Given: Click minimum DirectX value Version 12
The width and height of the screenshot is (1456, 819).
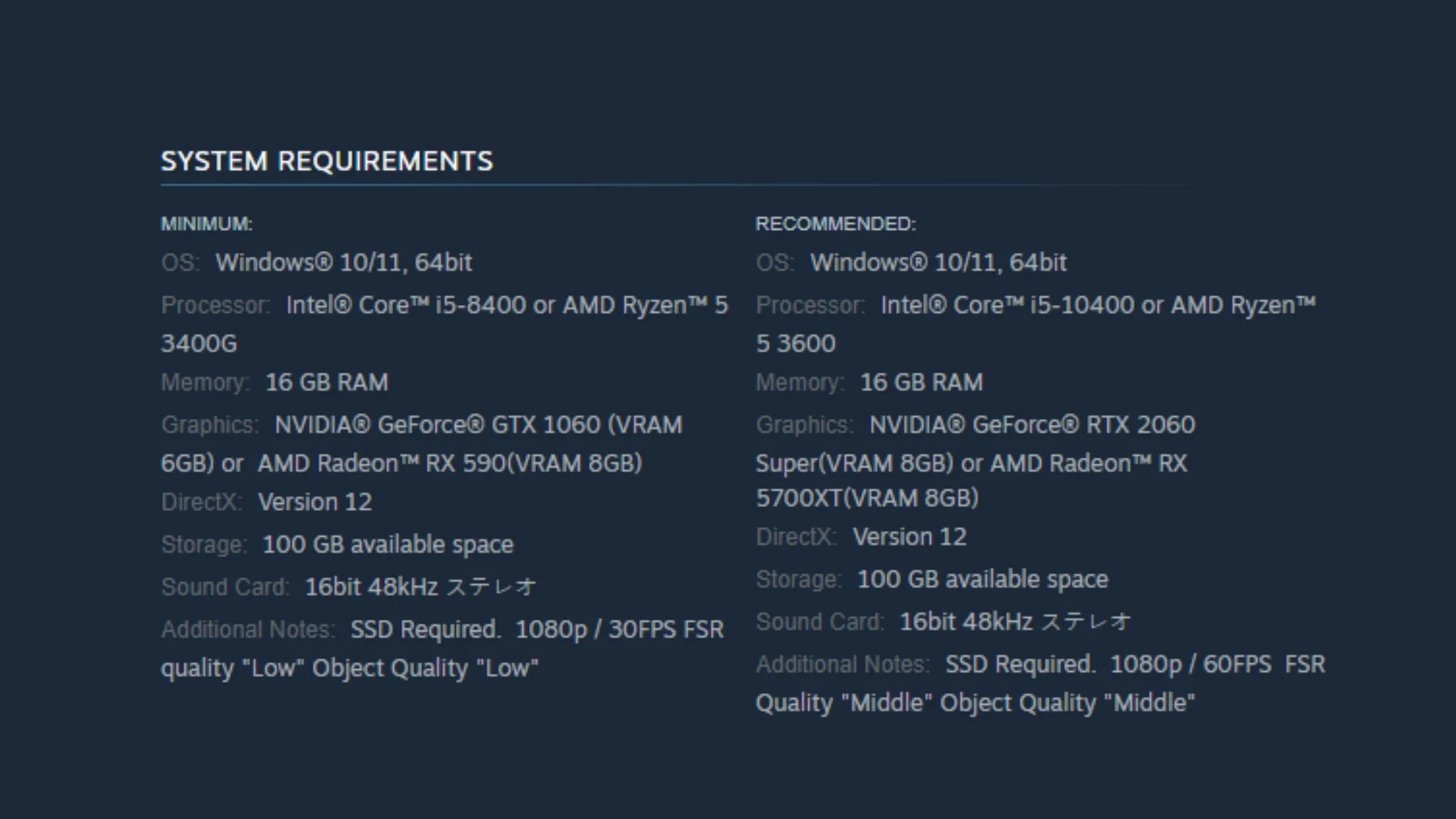Looking at the screenshot, I should [315, 503].
